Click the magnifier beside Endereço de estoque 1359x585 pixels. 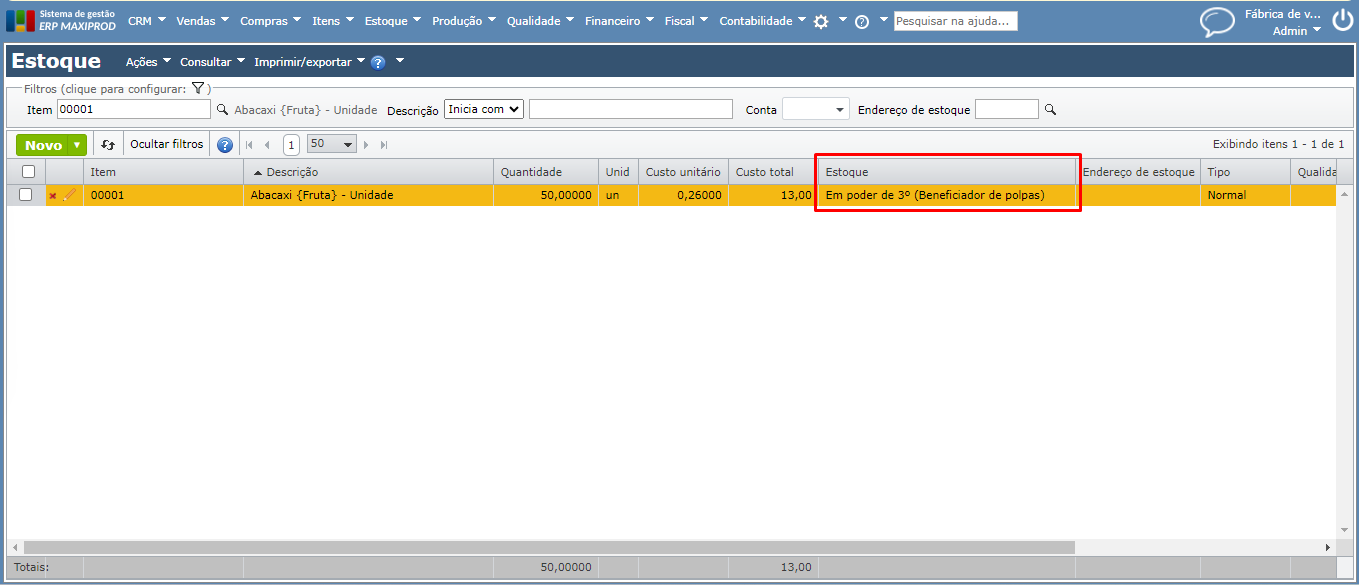tap(1050, 110)
